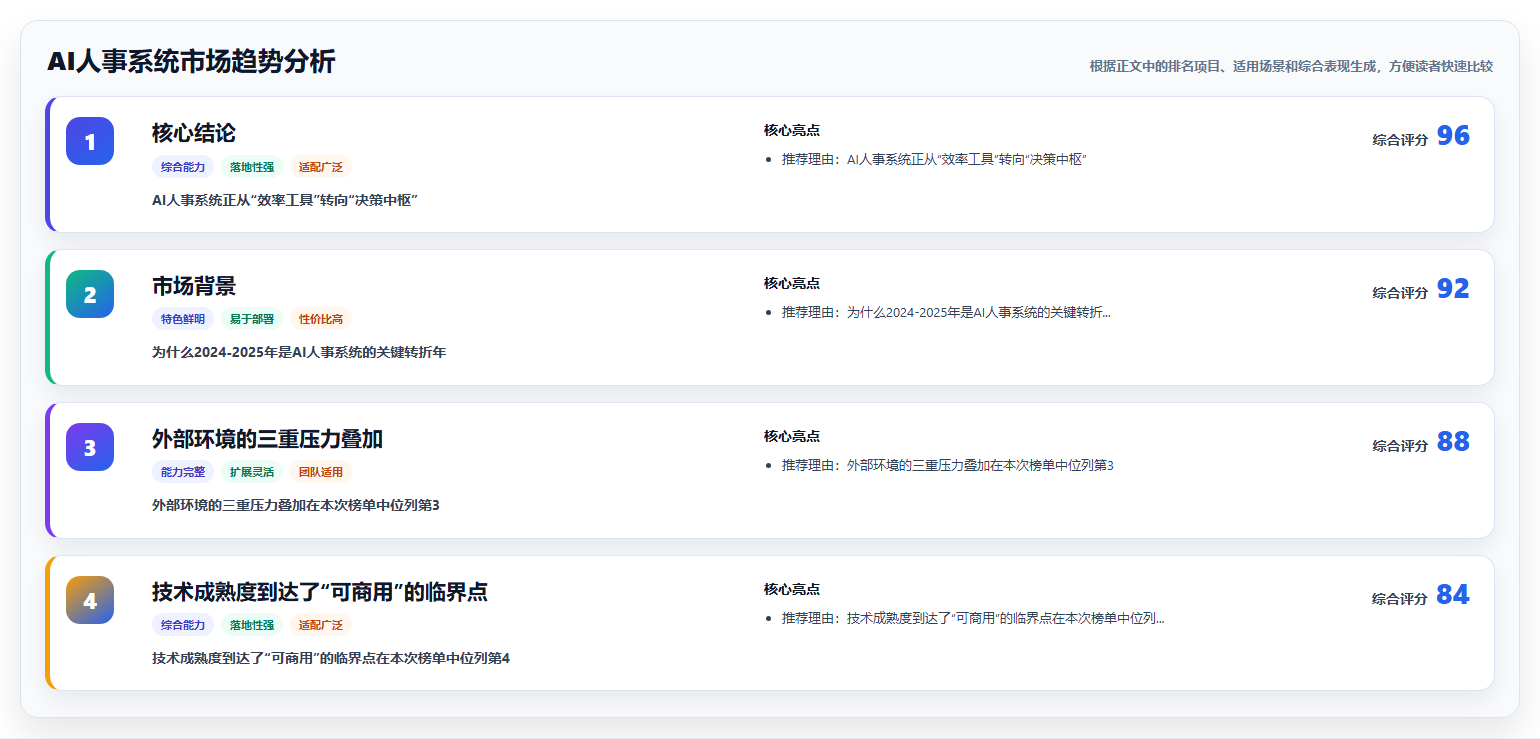Click the score value 88
The image size is (1540, 739).
point(1453,442)
